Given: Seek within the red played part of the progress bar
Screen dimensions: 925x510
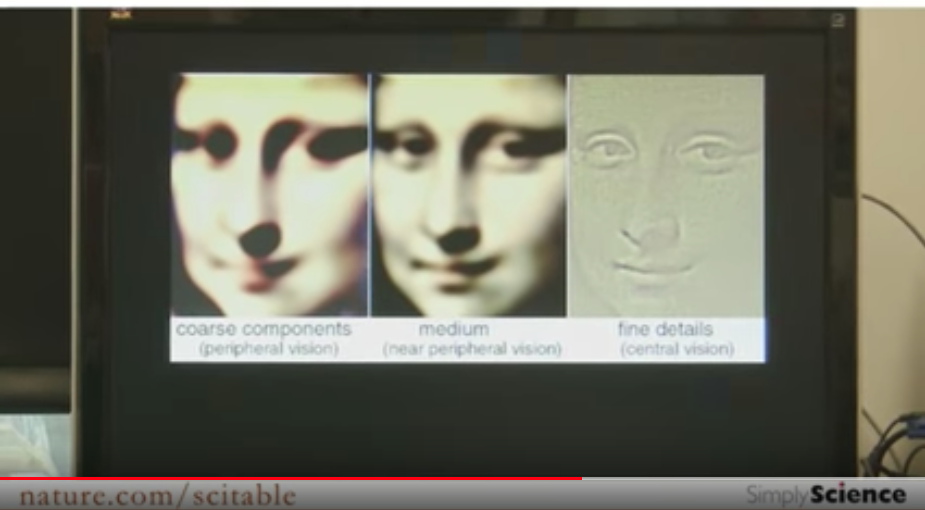Looking at the screenshot, I should tap(291, 479).
